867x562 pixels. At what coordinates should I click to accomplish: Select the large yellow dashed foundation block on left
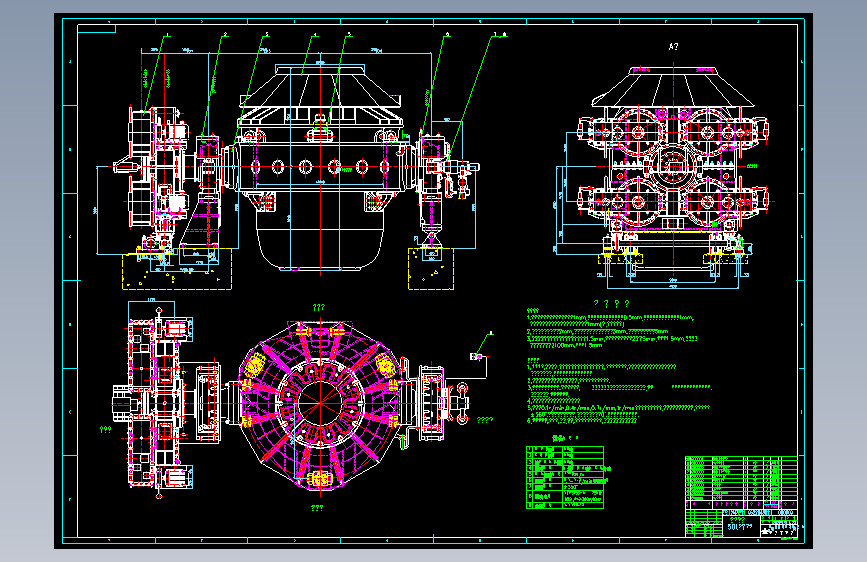(x=177, y=269)
